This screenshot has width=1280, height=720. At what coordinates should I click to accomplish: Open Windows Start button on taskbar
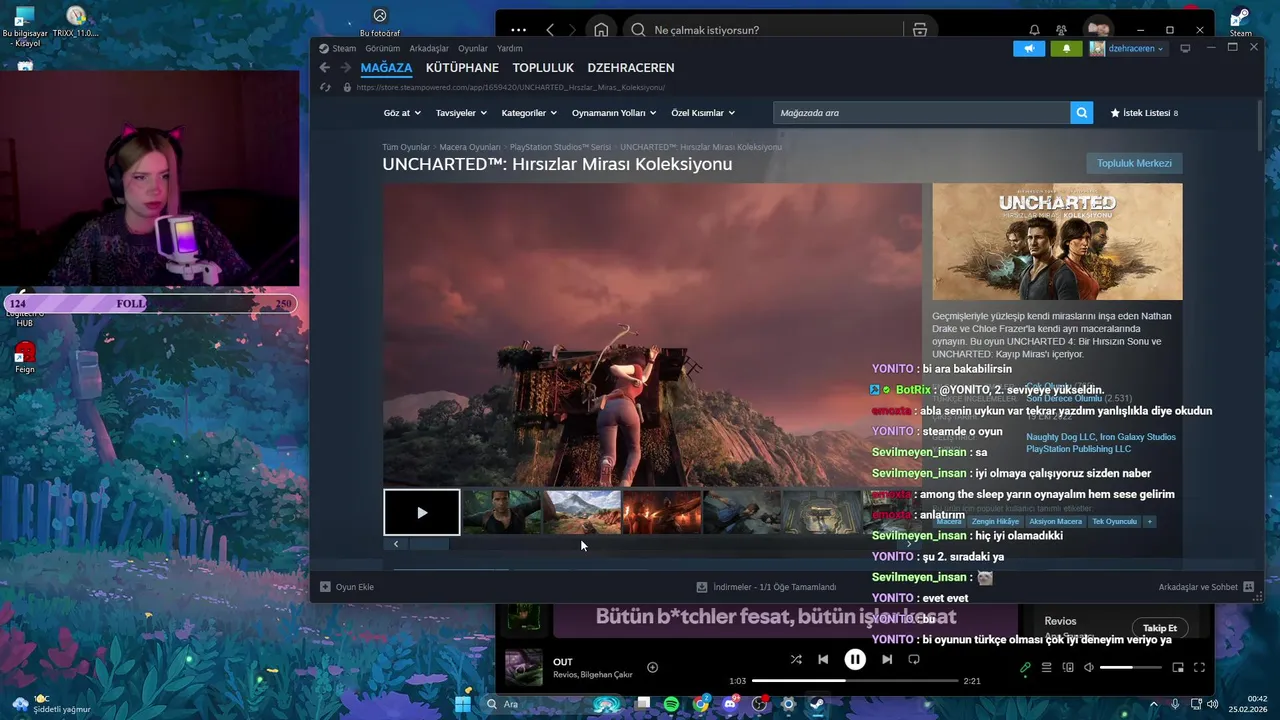click(x=462, y=704)
